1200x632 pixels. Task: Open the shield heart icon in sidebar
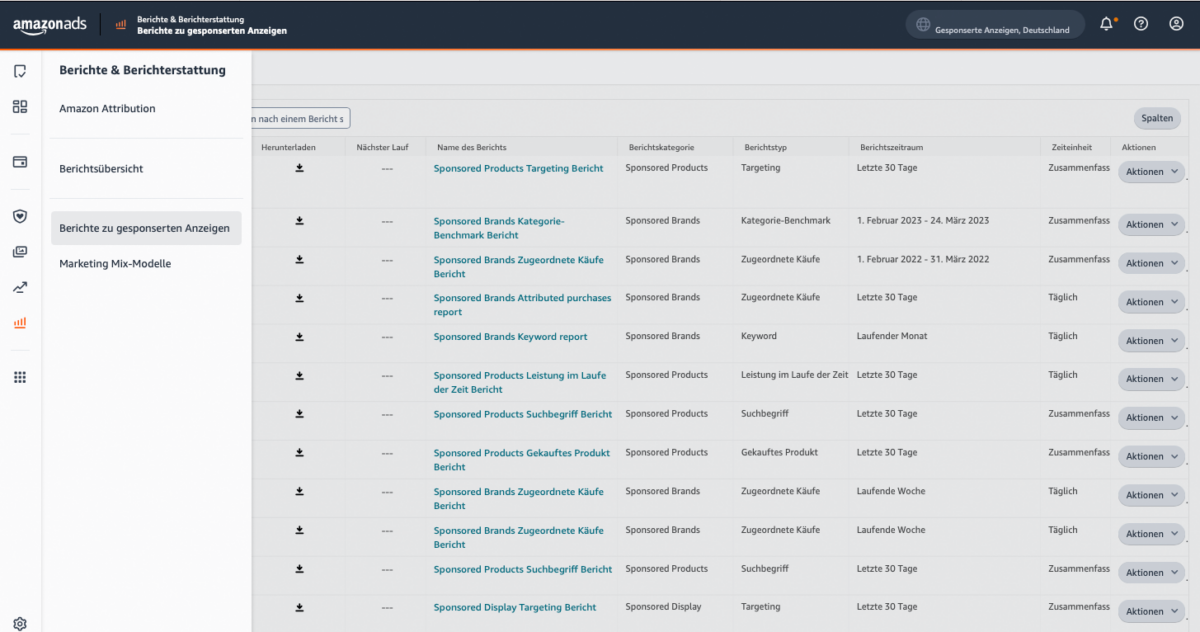pos(20,215)
